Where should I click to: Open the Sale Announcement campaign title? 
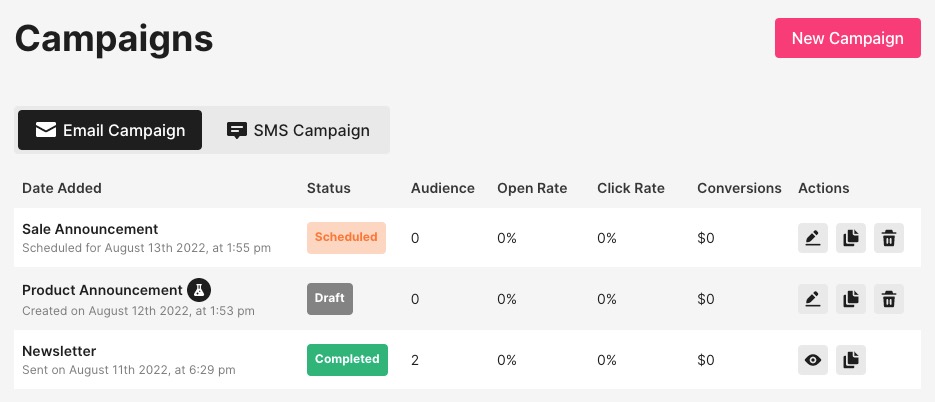(90, 229)
